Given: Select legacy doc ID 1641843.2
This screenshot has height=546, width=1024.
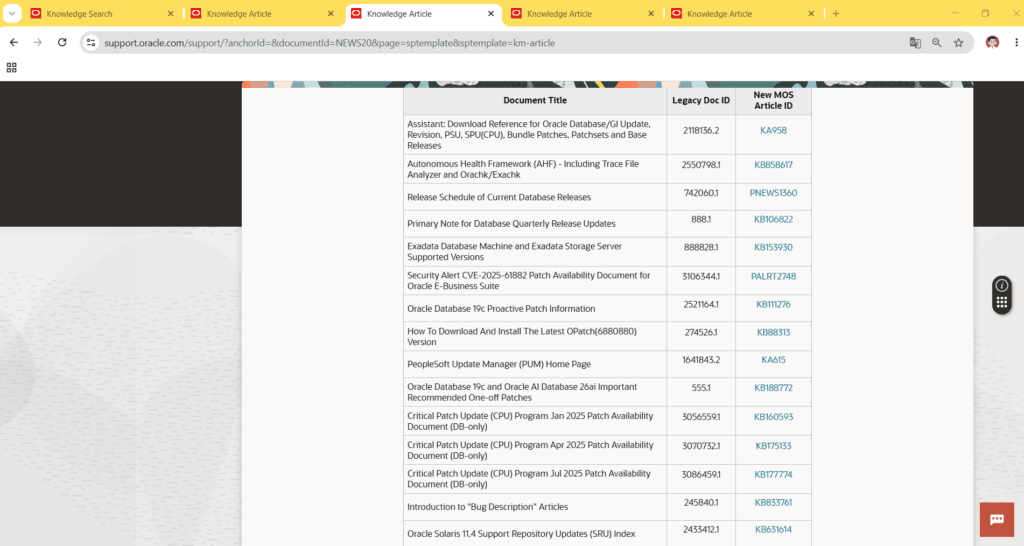Looking at the screenshot, I should click(x=701, y=360).
